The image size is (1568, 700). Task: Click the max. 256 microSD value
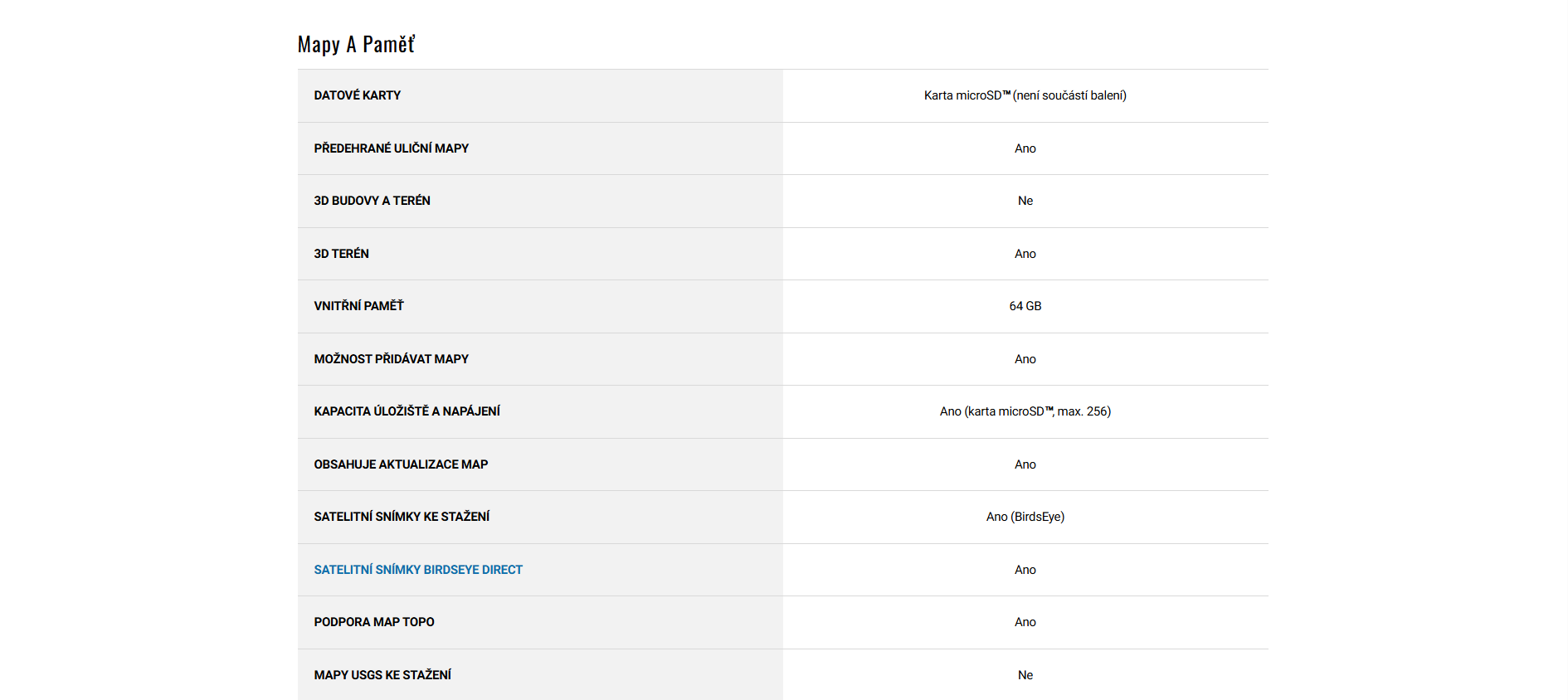point(1025,411)
